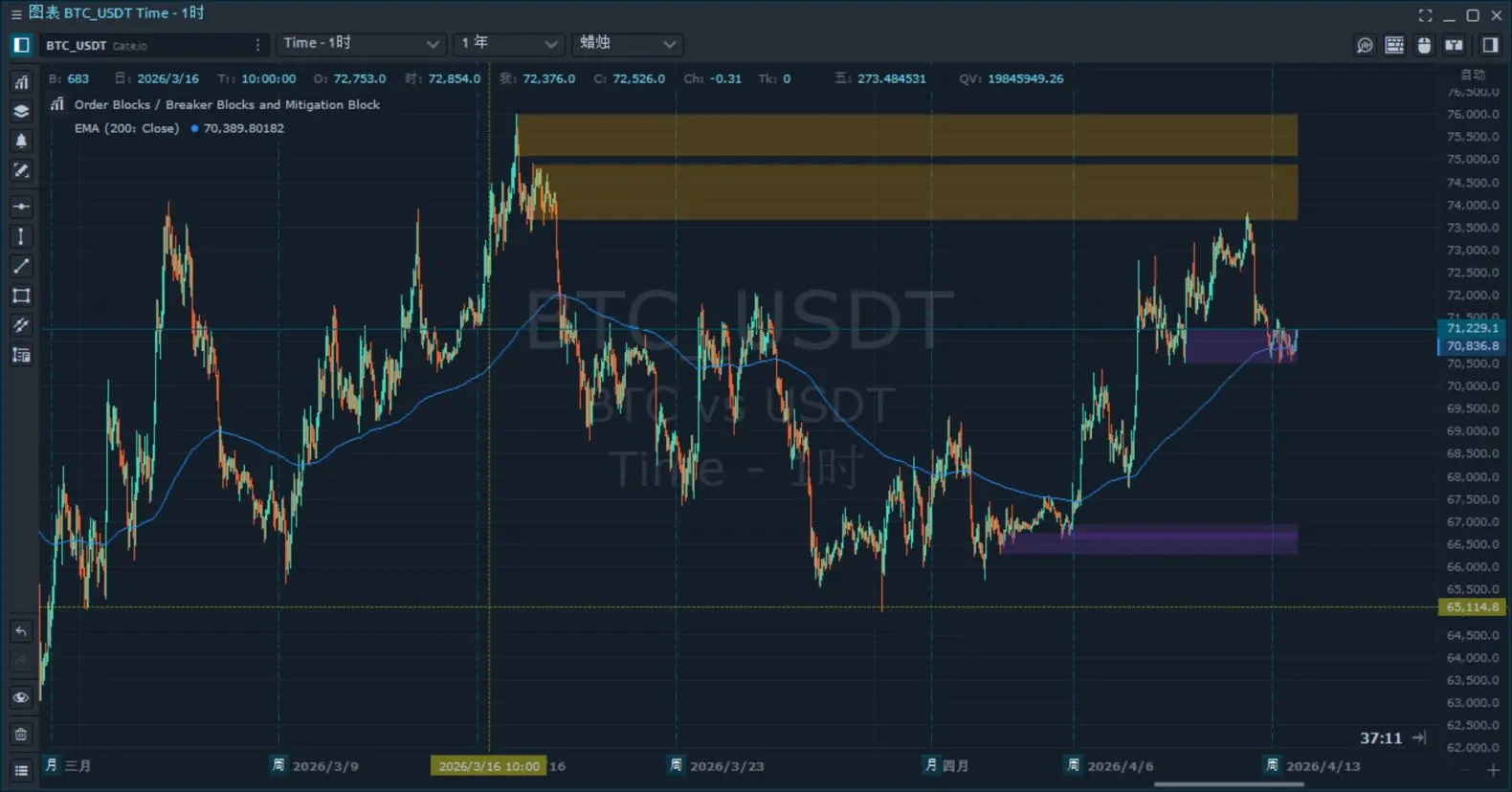This screenshot has height=792, width=1512.
Task: Click the 三月 month label on time axis
Action: (x=78, y=766)
